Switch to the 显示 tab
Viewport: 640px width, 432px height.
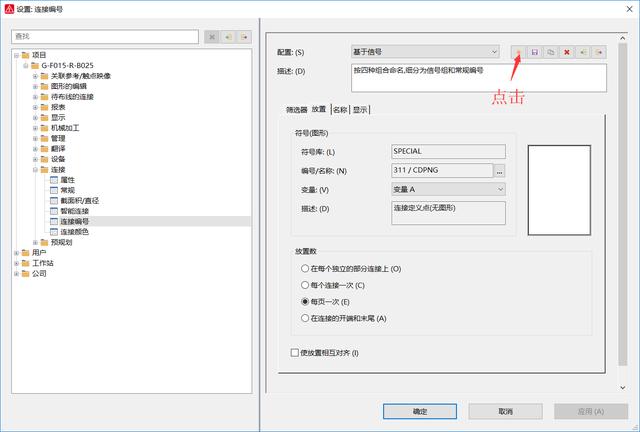[360, 109]
